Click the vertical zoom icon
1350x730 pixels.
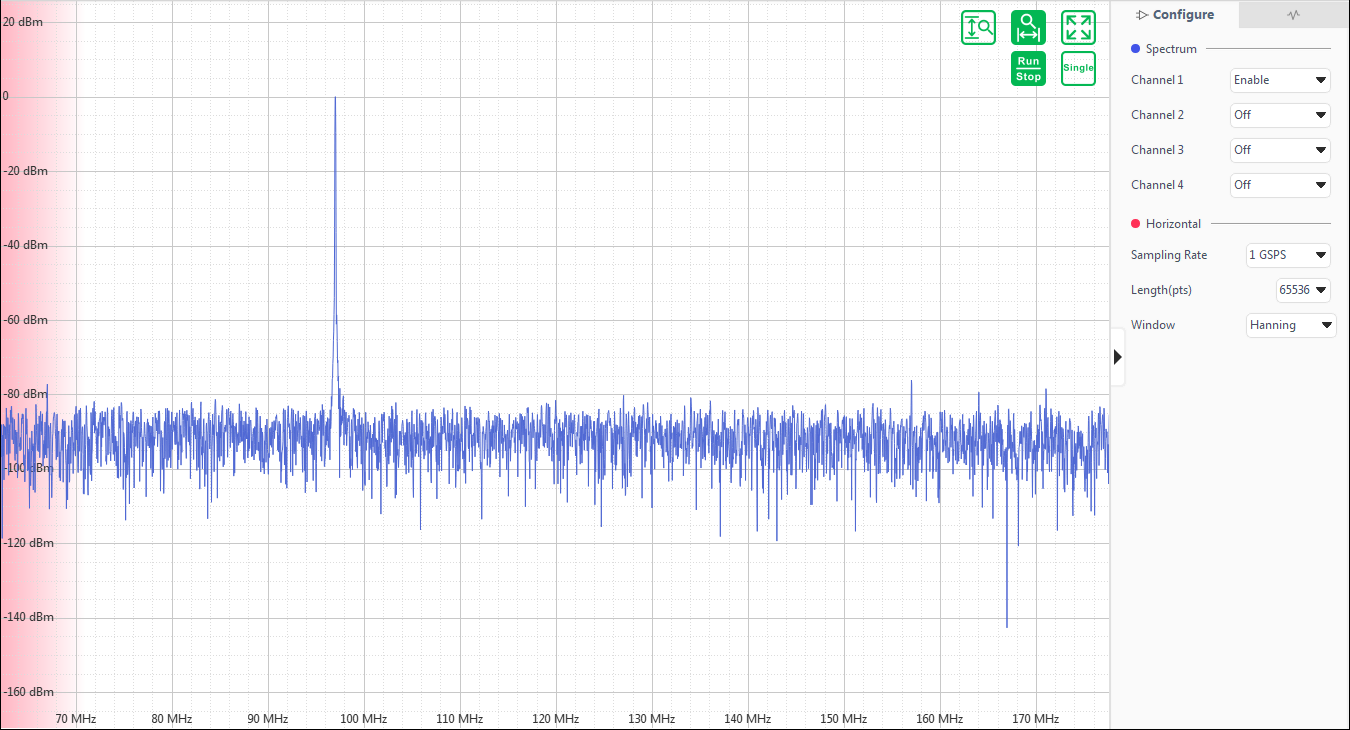pos(978,27)
